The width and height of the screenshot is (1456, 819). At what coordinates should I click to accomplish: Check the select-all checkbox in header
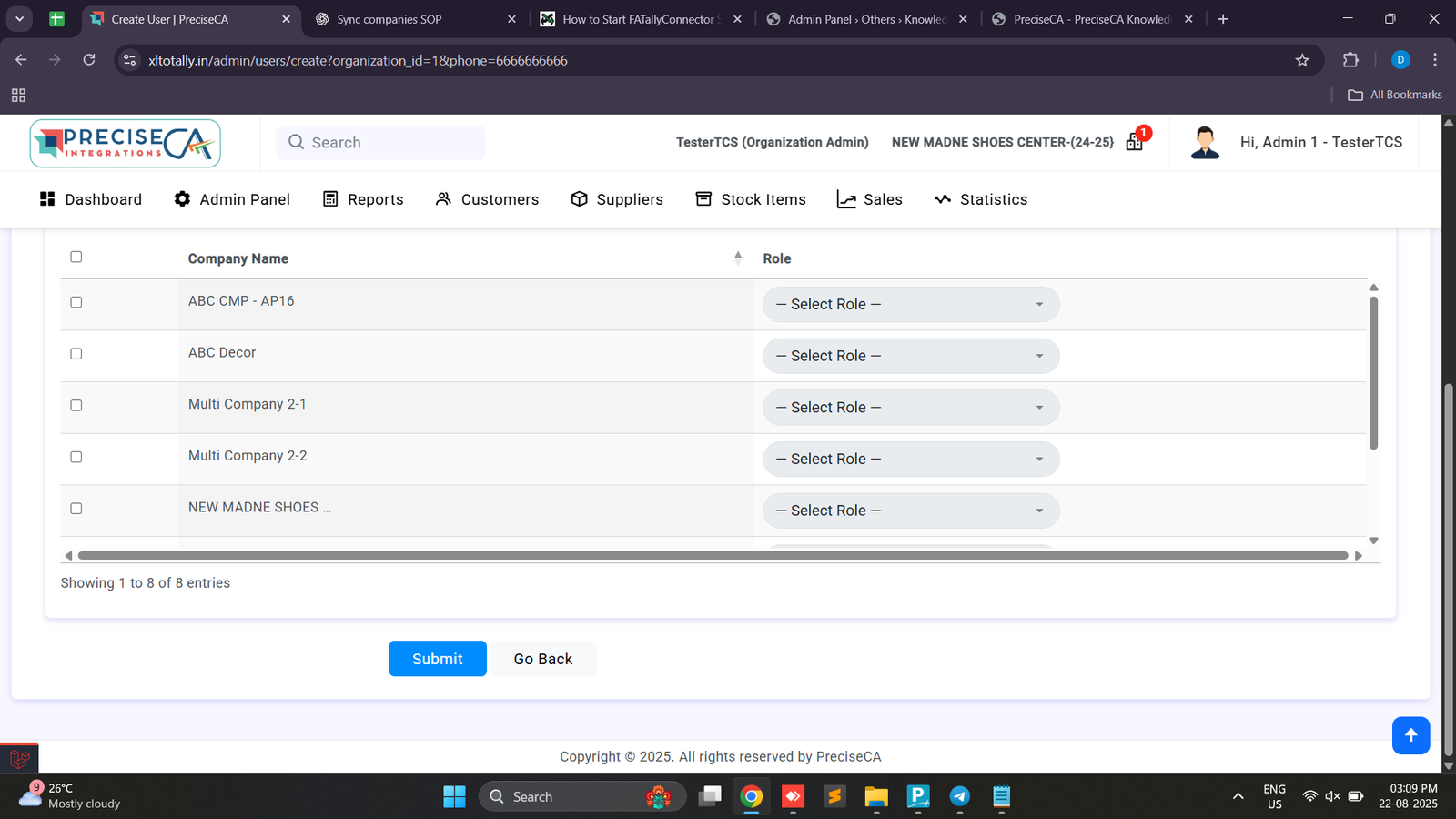coord(76,257)
